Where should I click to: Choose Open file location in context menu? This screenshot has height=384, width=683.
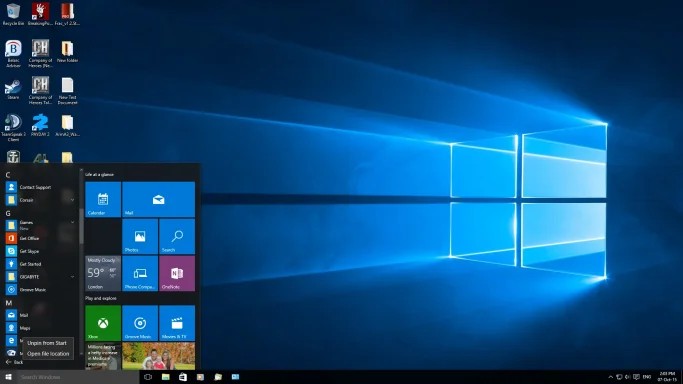(x=48, y=354)
